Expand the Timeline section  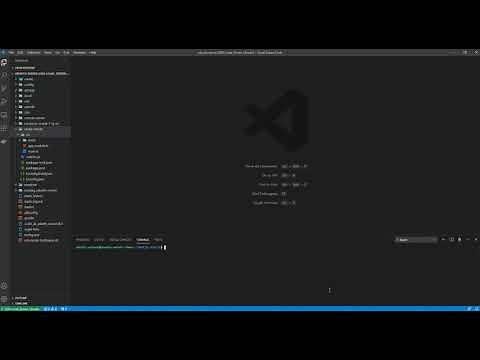[x=41, y=303]
